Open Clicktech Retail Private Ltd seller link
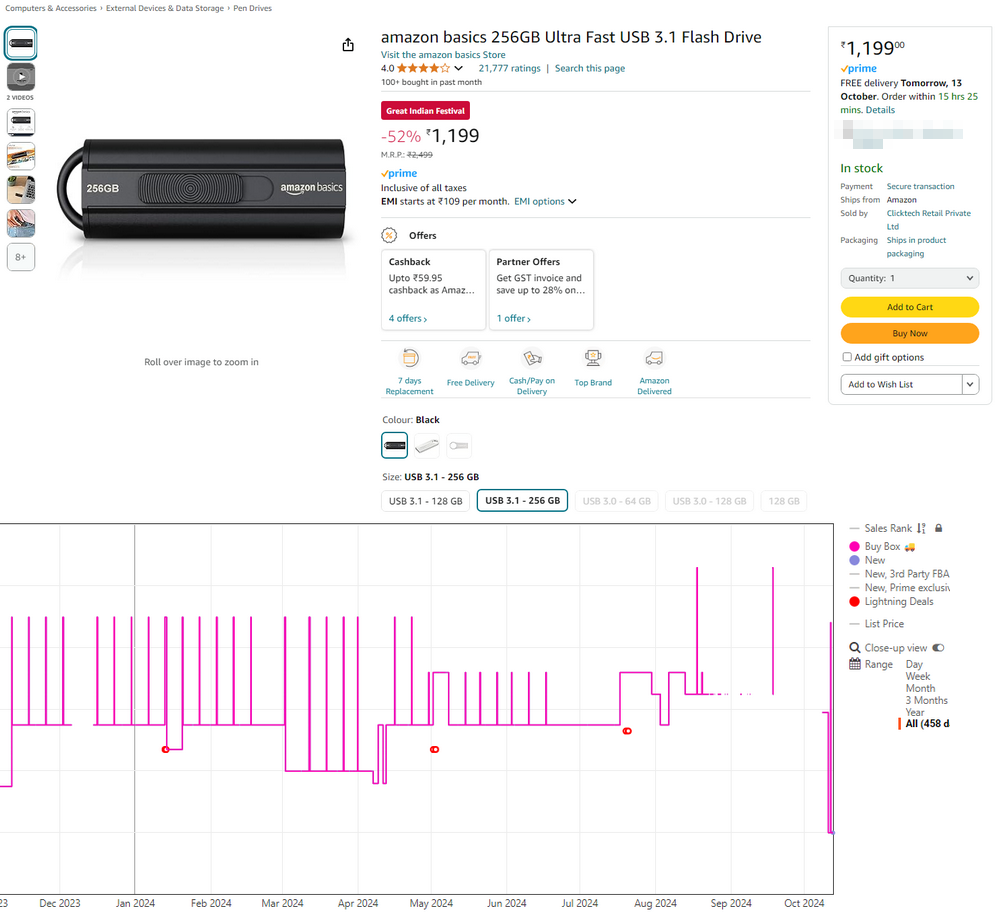This screenshot has height=913, width=998. 929,220
